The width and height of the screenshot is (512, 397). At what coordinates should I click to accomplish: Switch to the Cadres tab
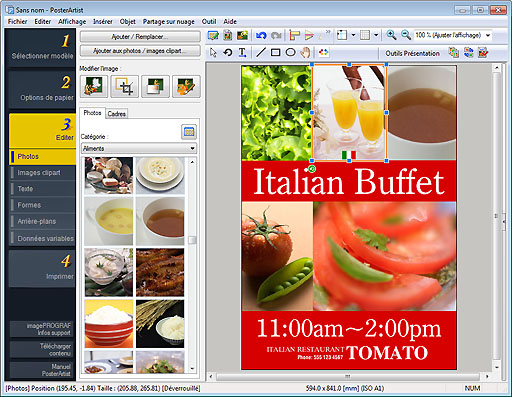tap(117, 114)
